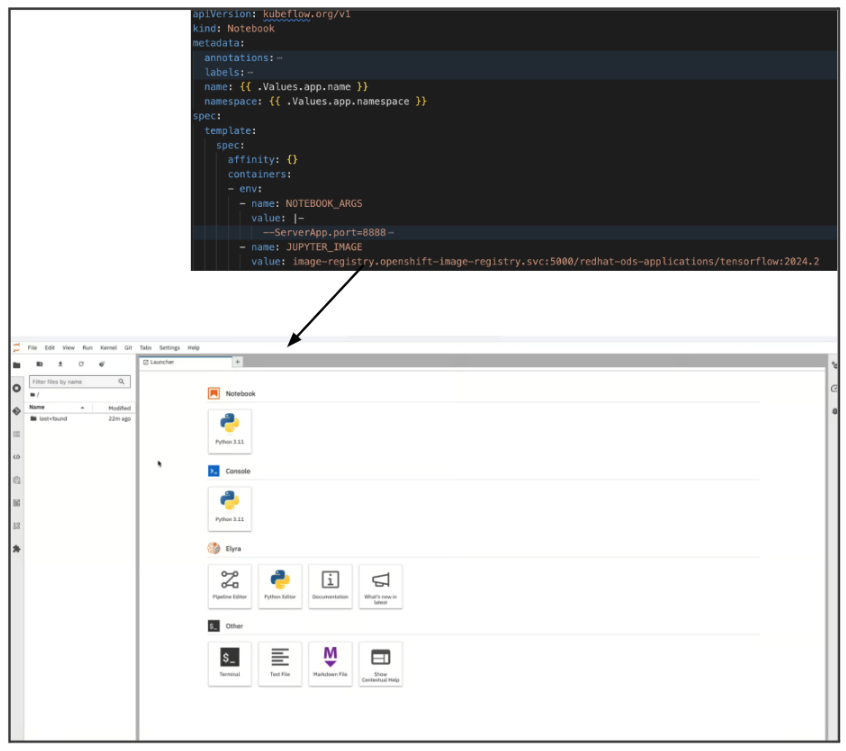Select the Launcher tab
Screen dimensions: 846x751
[x=163, y=362]
